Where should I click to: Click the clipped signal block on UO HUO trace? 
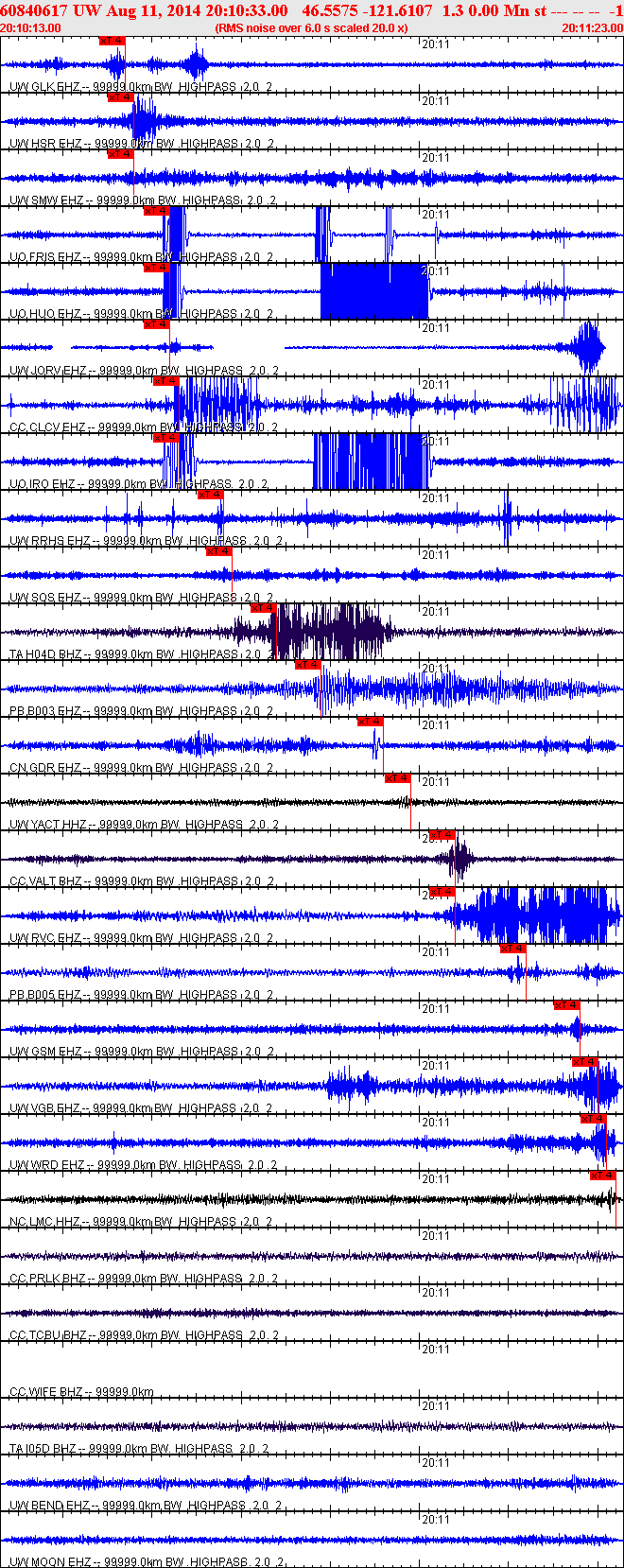click(x=373, y=291)
